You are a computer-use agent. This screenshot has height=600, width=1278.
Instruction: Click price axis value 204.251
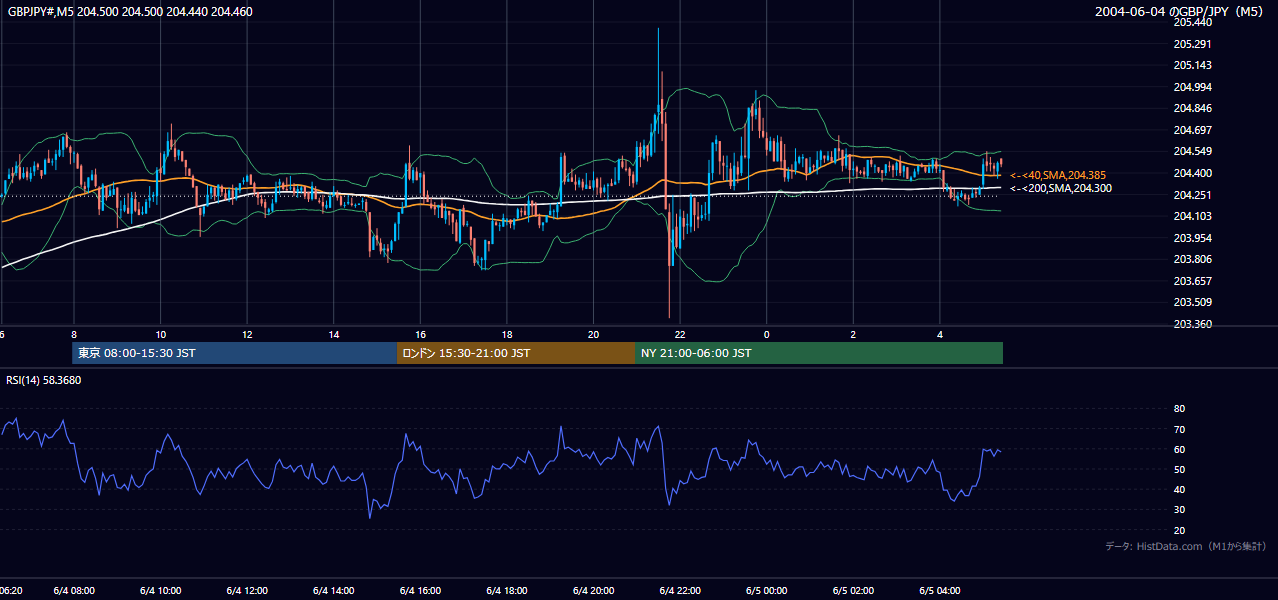tap(1193, 195)
